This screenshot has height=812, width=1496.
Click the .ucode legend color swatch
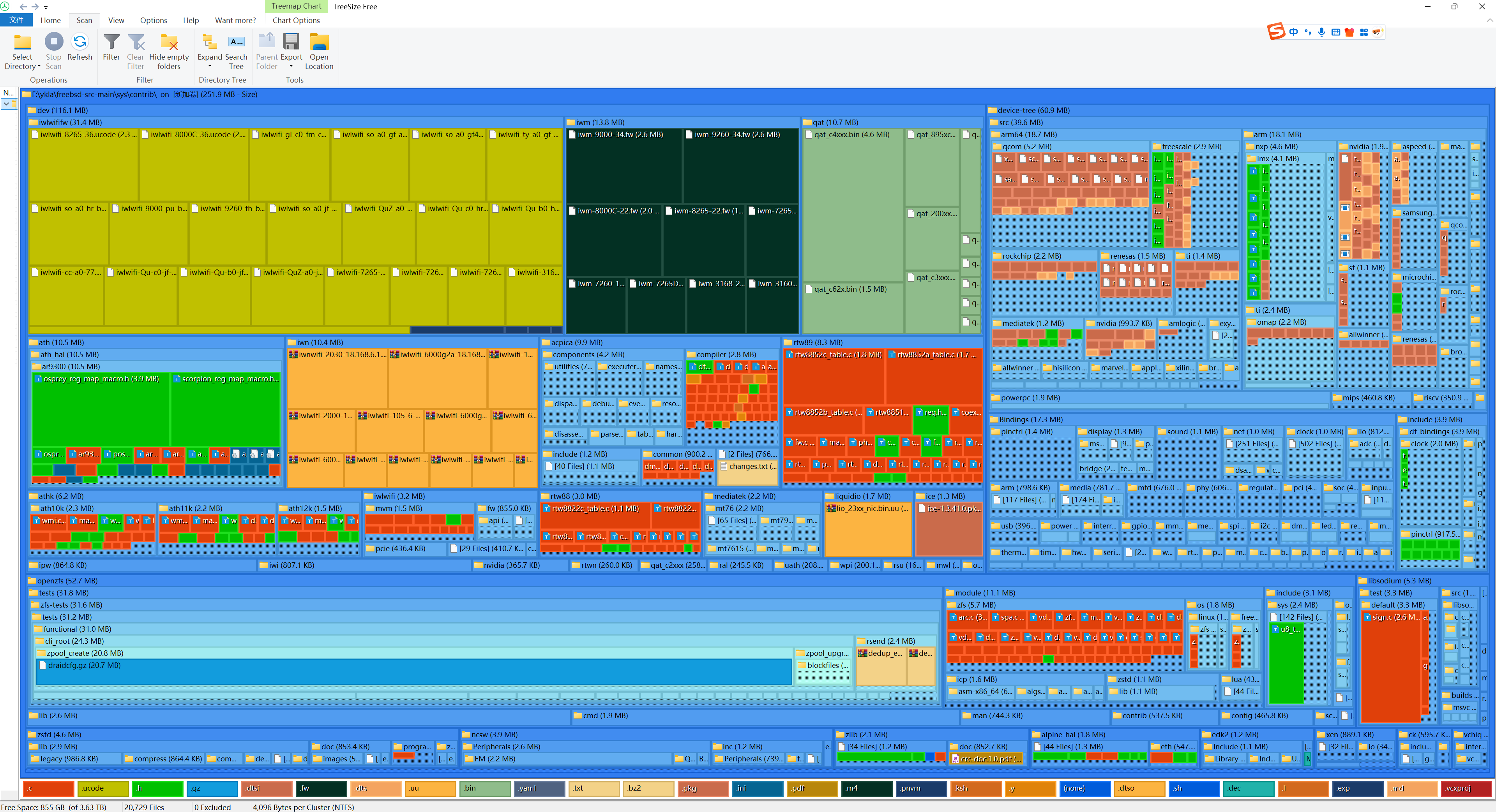click(x=103, y=788)
